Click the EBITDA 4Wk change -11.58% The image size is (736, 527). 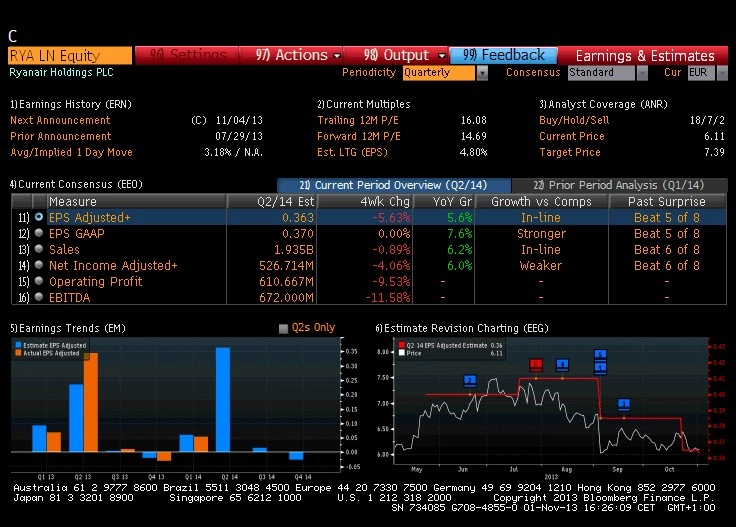pyautogui.click(x=388, y=297)
